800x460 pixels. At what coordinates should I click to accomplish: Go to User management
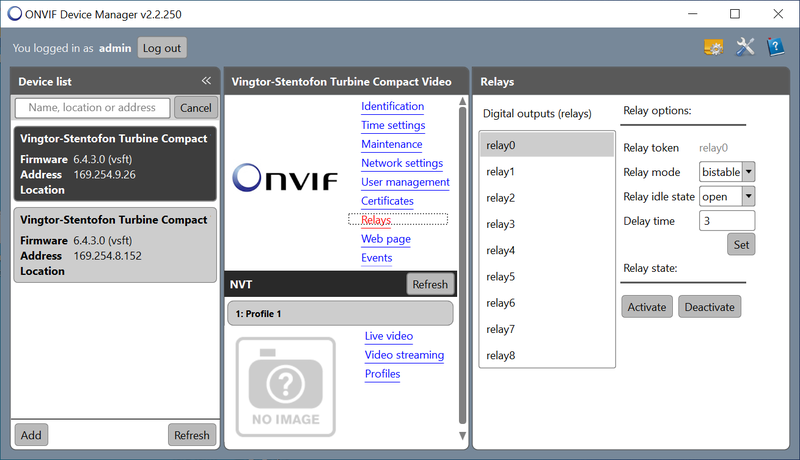pos(405,182)
